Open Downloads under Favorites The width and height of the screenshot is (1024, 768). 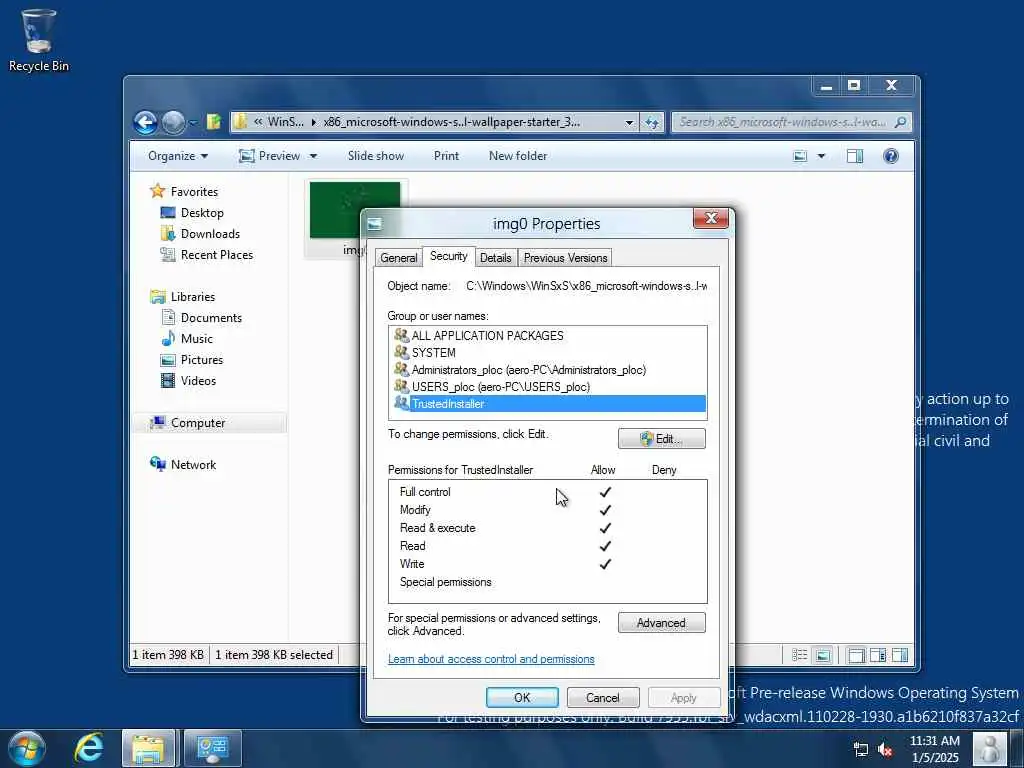click(210, 234)
